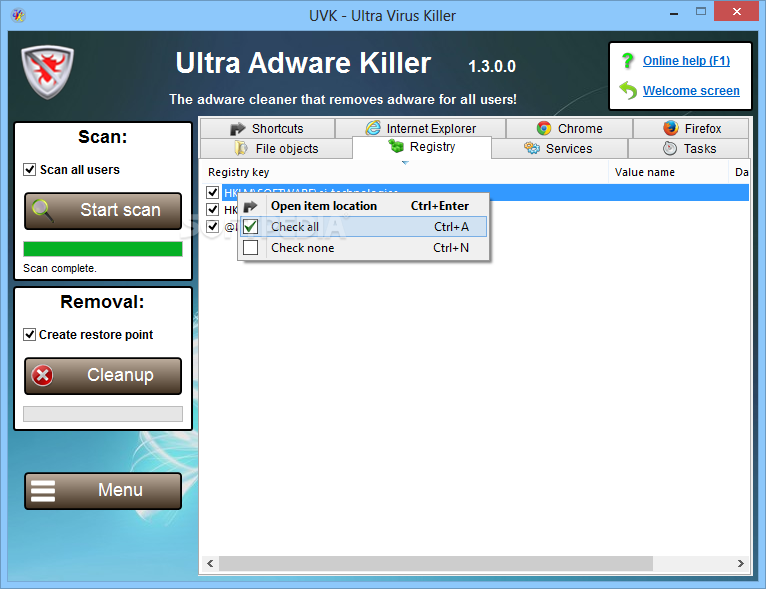Toggle the Scan all users checkbox
The image size is (766, 589).
[29, 169]
